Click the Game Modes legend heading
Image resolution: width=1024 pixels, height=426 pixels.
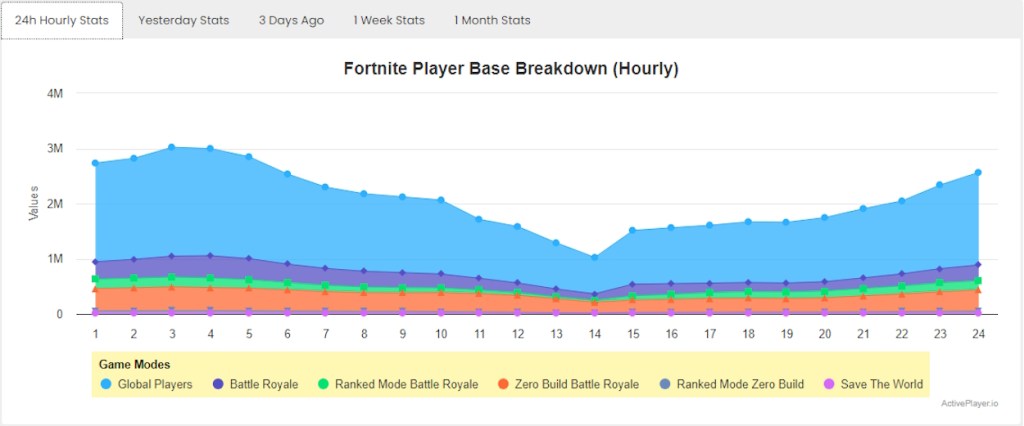click(135, 364)
